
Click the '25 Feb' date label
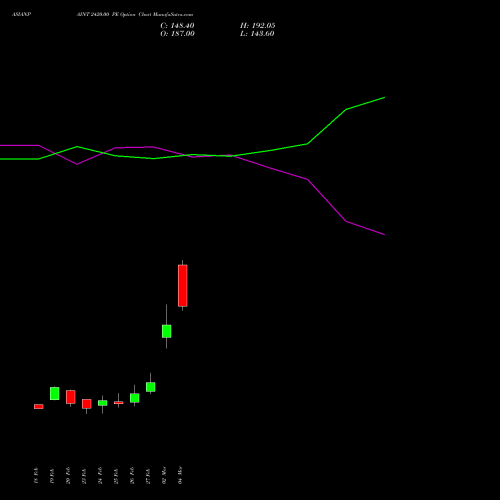[x=116, y=476]
